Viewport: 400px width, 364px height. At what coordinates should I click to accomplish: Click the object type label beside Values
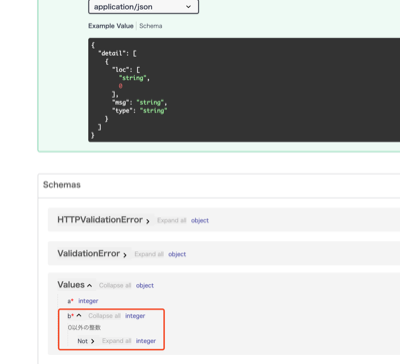(145, 286)
